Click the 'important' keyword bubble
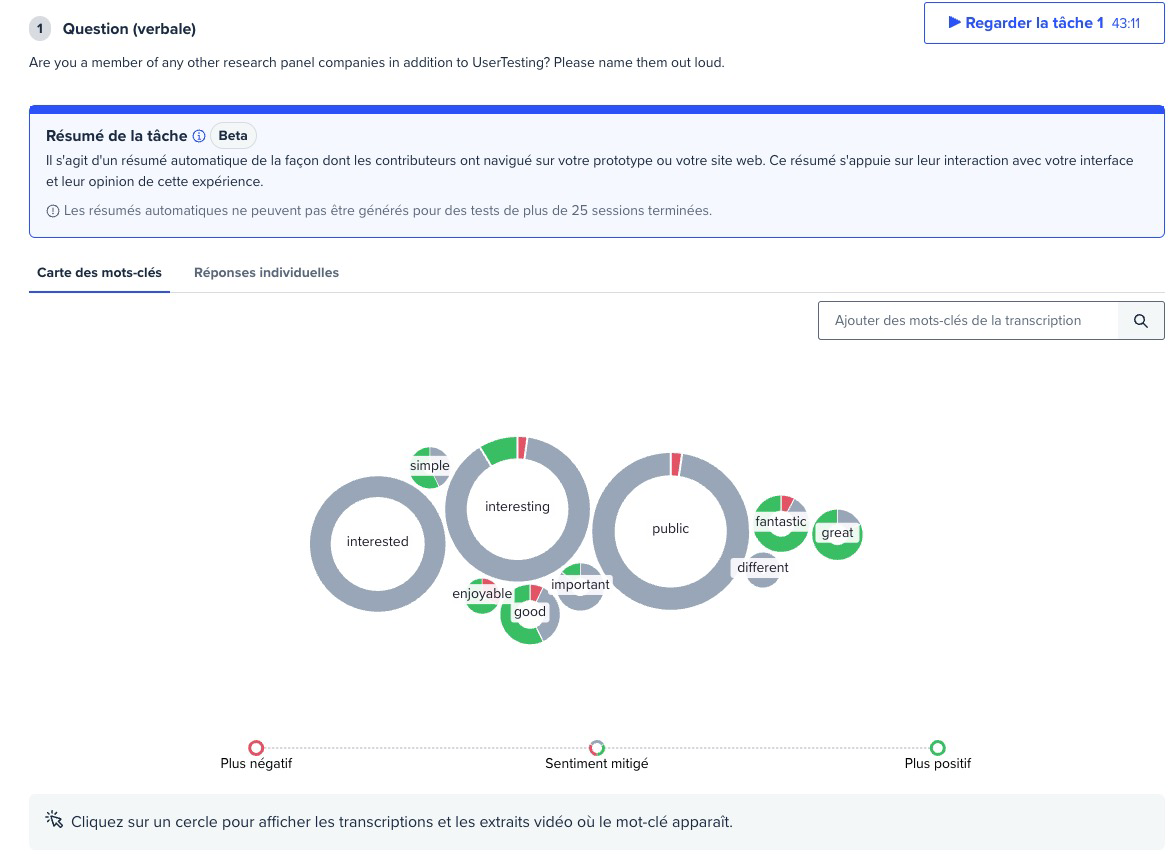This screenshot has height=855, width=1171. pyautogui.click(x=580, y=585)
